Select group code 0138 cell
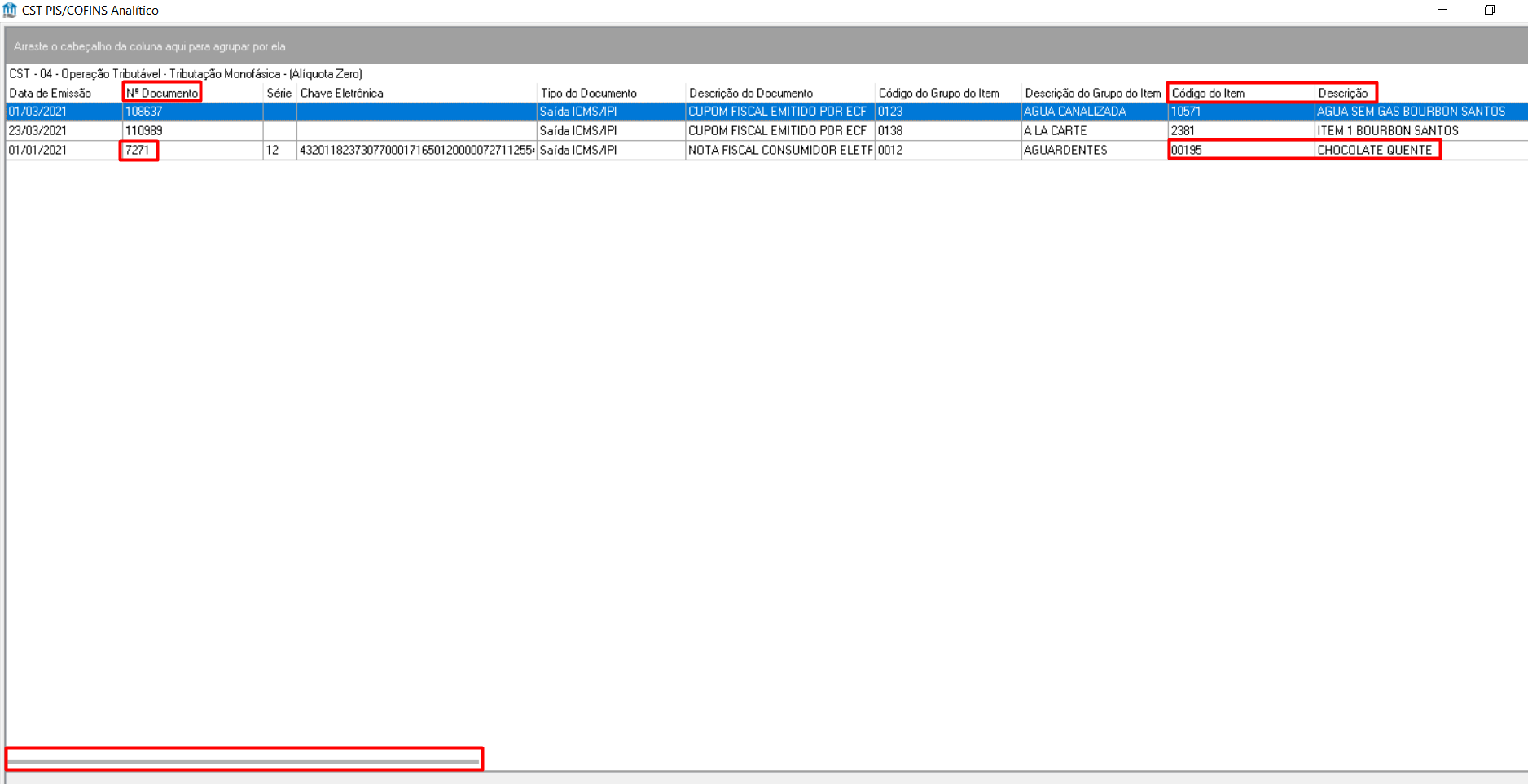Image resolution: width=1528 pixels, height=784 pixels. (x=948, y=130)
